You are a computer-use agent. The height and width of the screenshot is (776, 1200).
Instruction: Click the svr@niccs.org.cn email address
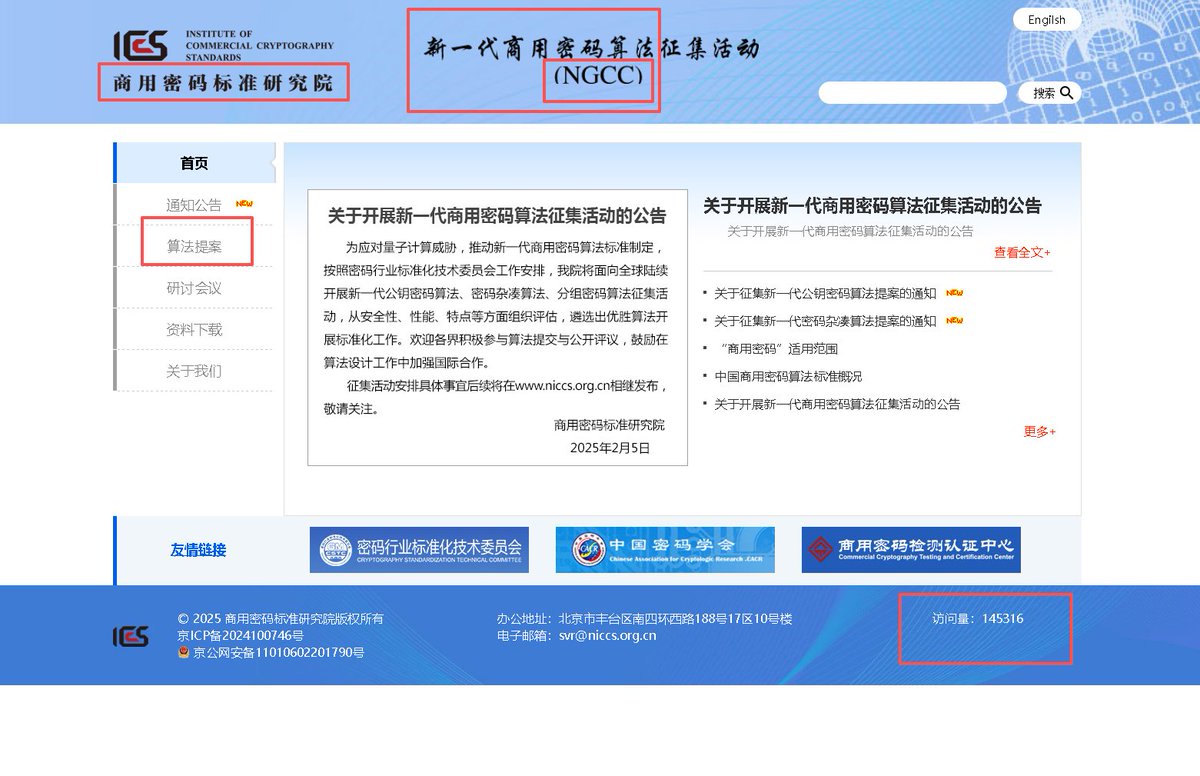click(x=607, y=635)
